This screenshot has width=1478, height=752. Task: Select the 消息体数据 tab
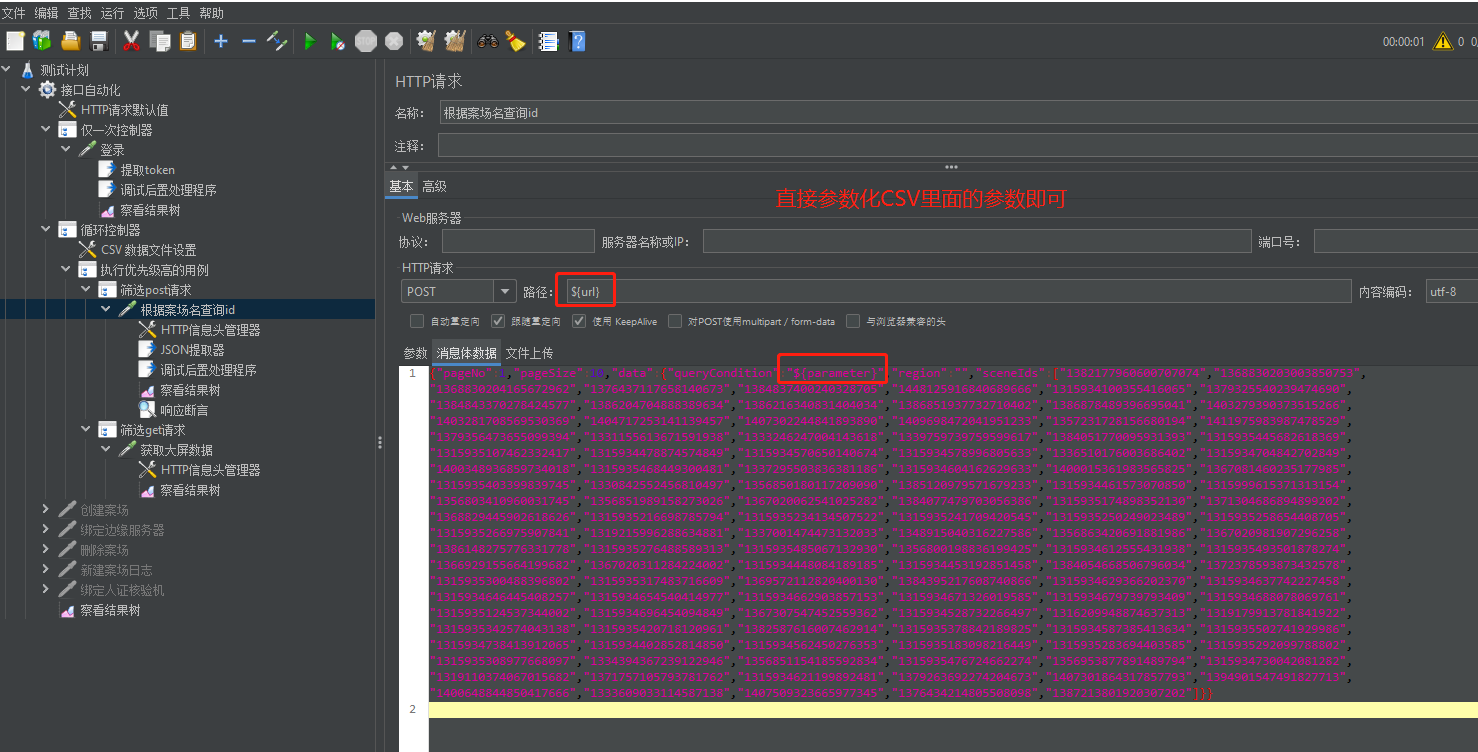[465, 353]
